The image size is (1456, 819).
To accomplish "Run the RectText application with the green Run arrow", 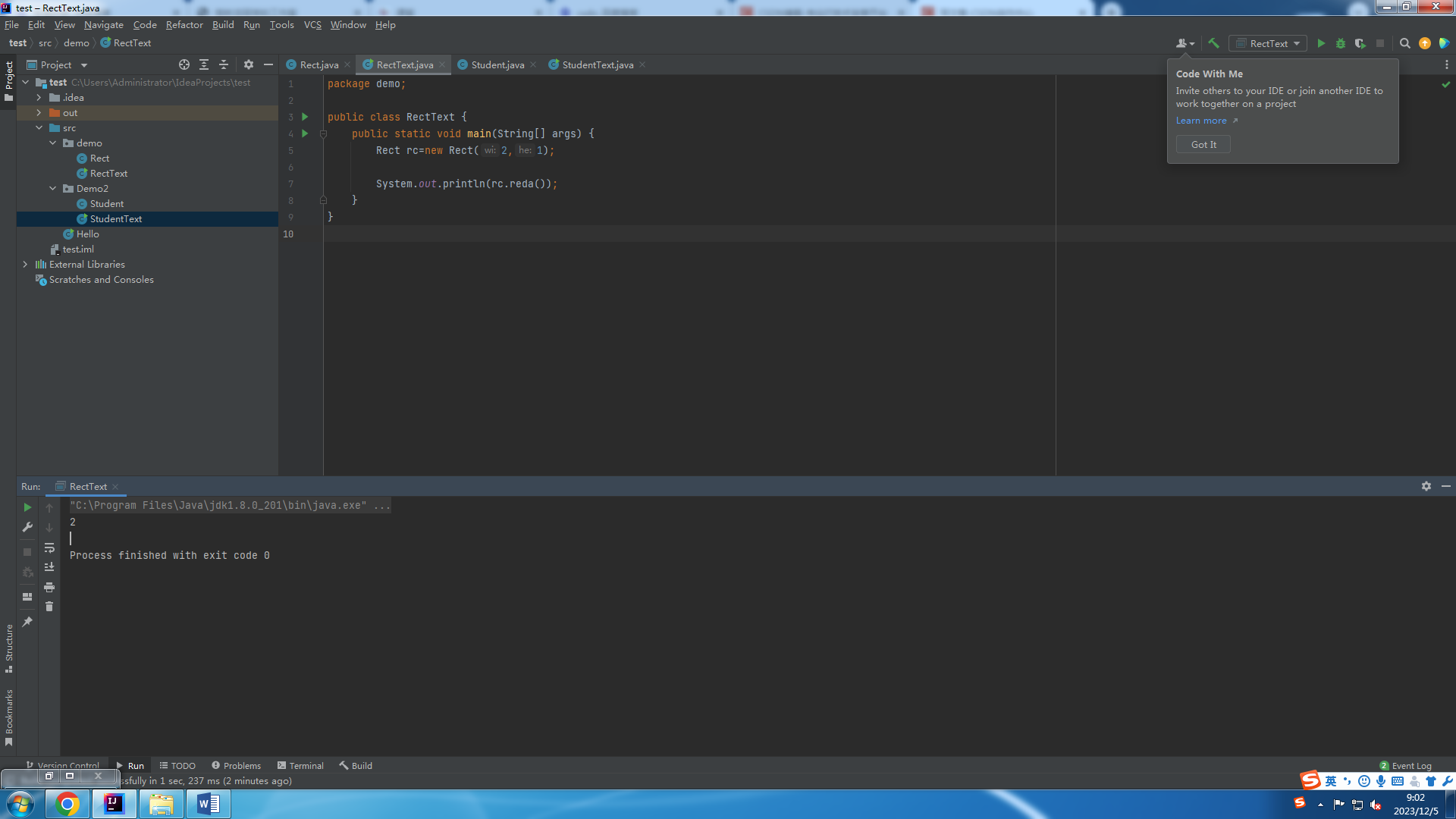I will point(1321,43).
